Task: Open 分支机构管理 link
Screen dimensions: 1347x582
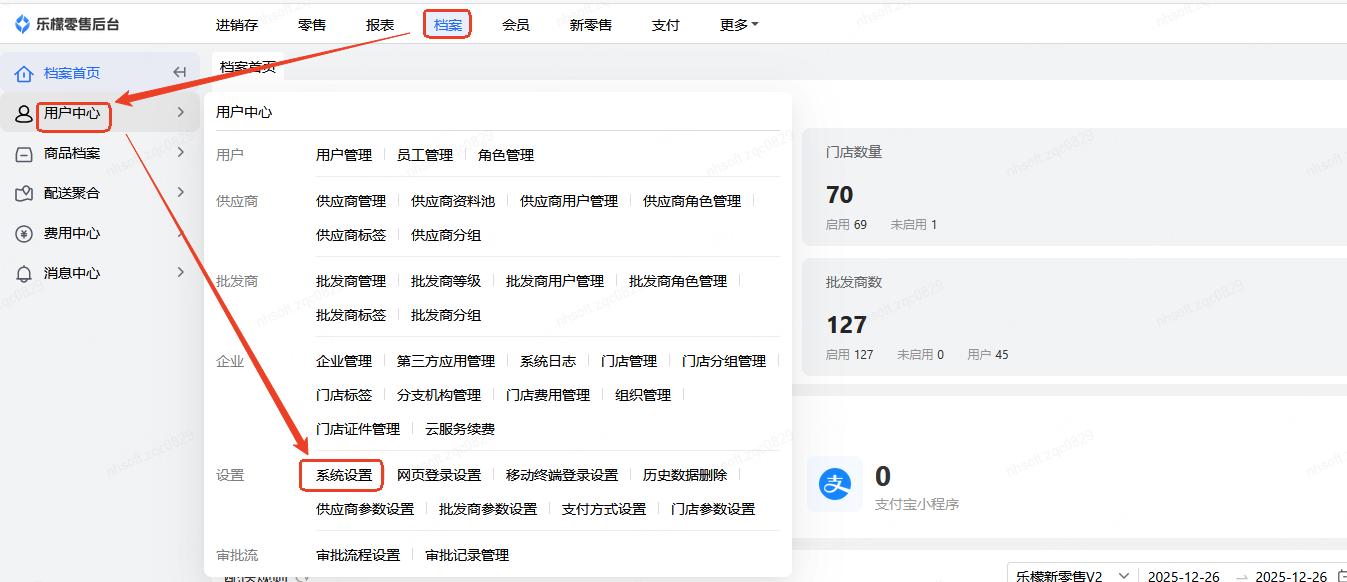Action: coord(439,395)
